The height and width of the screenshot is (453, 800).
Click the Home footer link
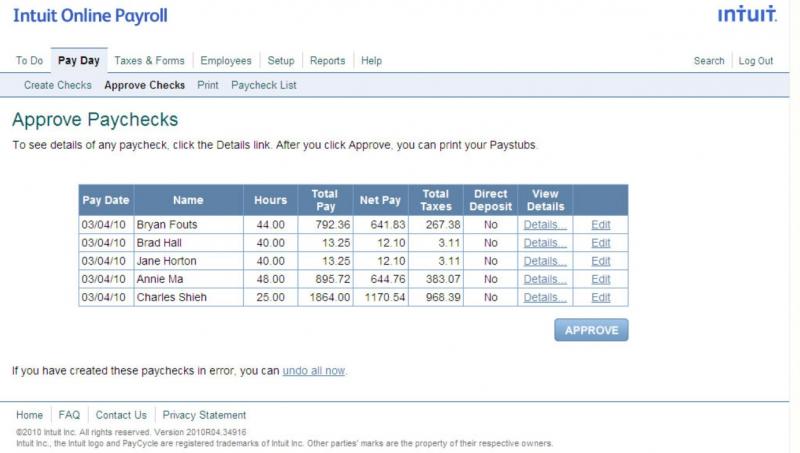(30, 415)
